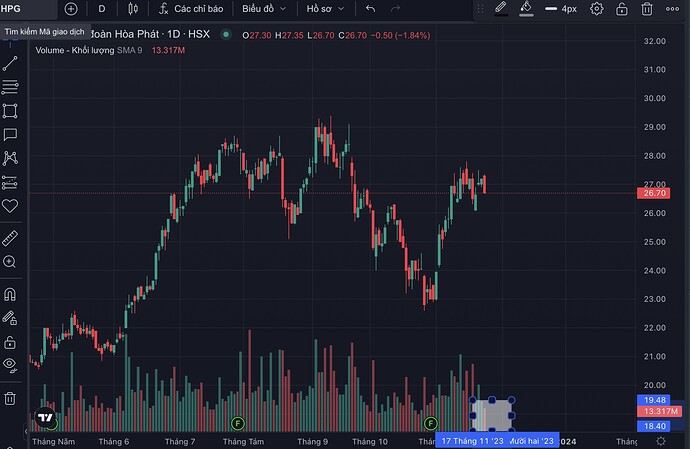Click the SMA 9 value 13.317M

click(168, 50)
